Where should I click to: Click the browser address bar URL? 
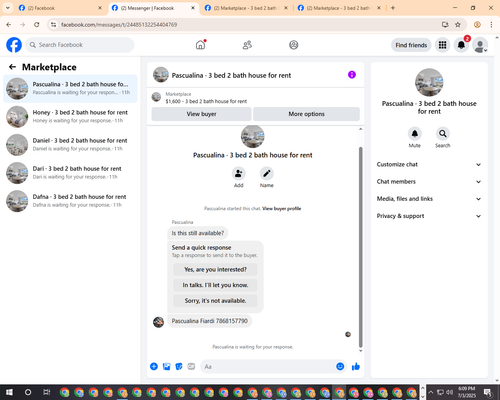pos(119,25)
